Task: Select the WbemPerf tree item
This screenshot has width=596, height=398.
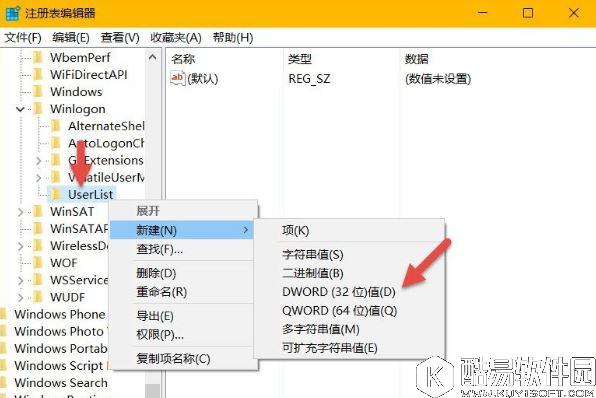Action: (80, 57)
